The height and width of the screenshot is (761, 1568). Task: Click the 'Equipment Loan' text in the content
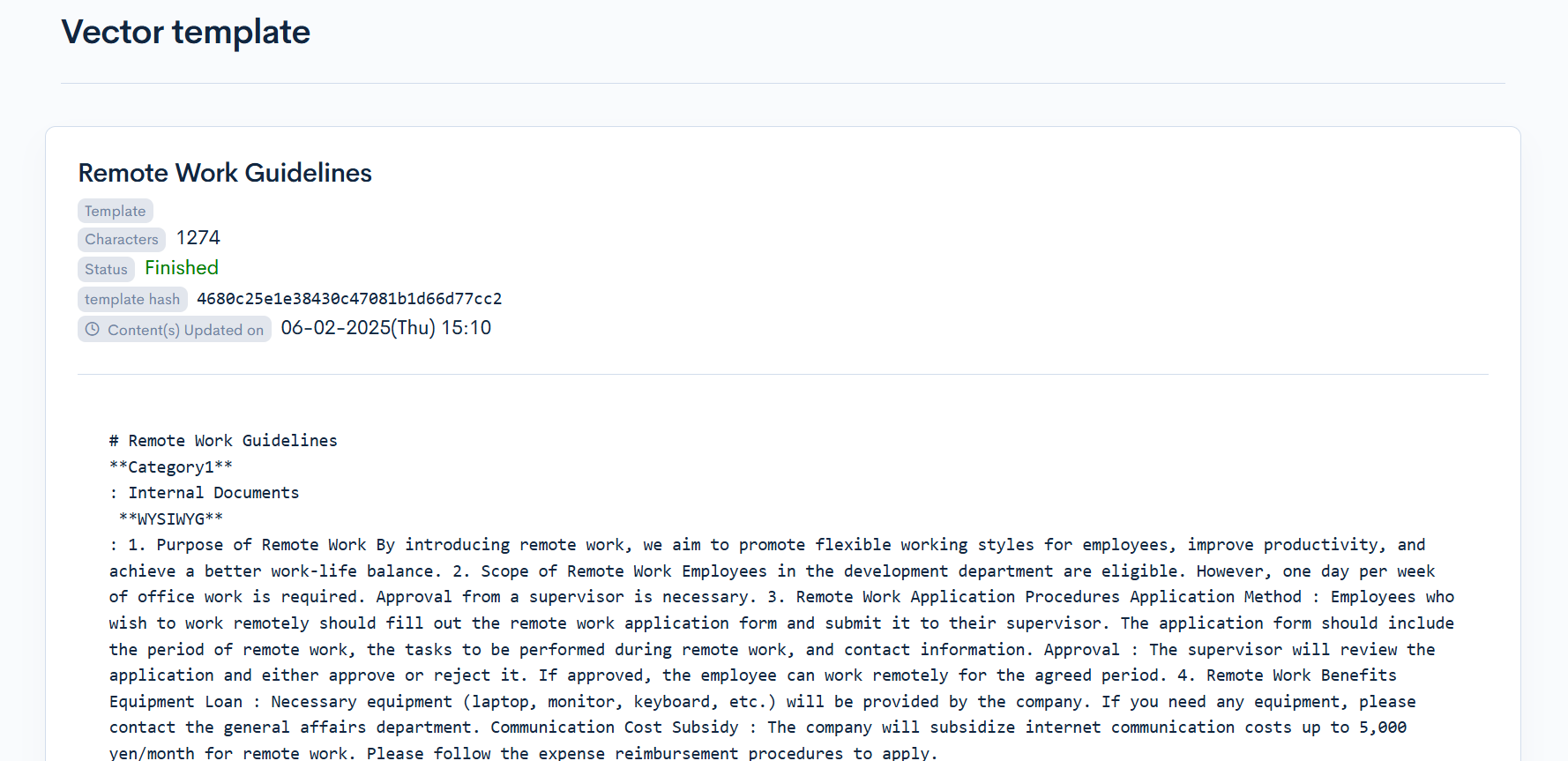click(175, 701)
